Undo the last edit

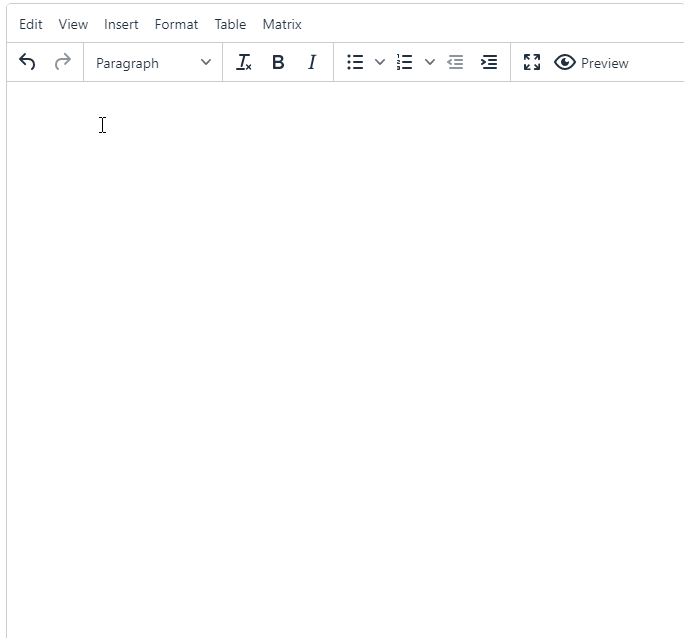tap(27, 62)
